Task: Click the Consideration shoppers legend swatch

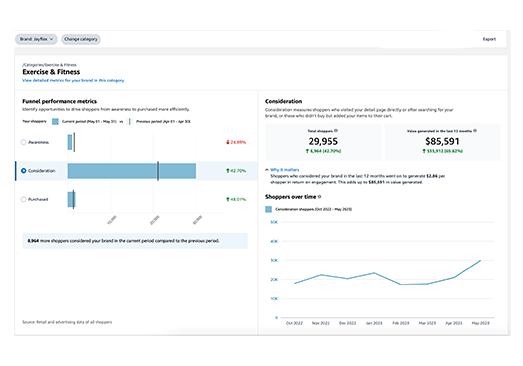Action: click(269, 209)
